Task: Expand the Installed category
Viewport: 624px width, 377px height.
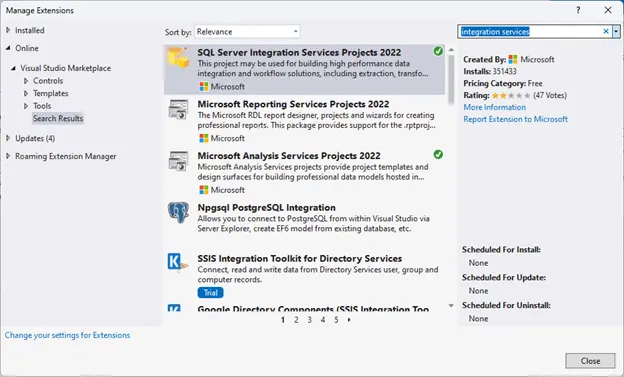Action: coord(8,30)
